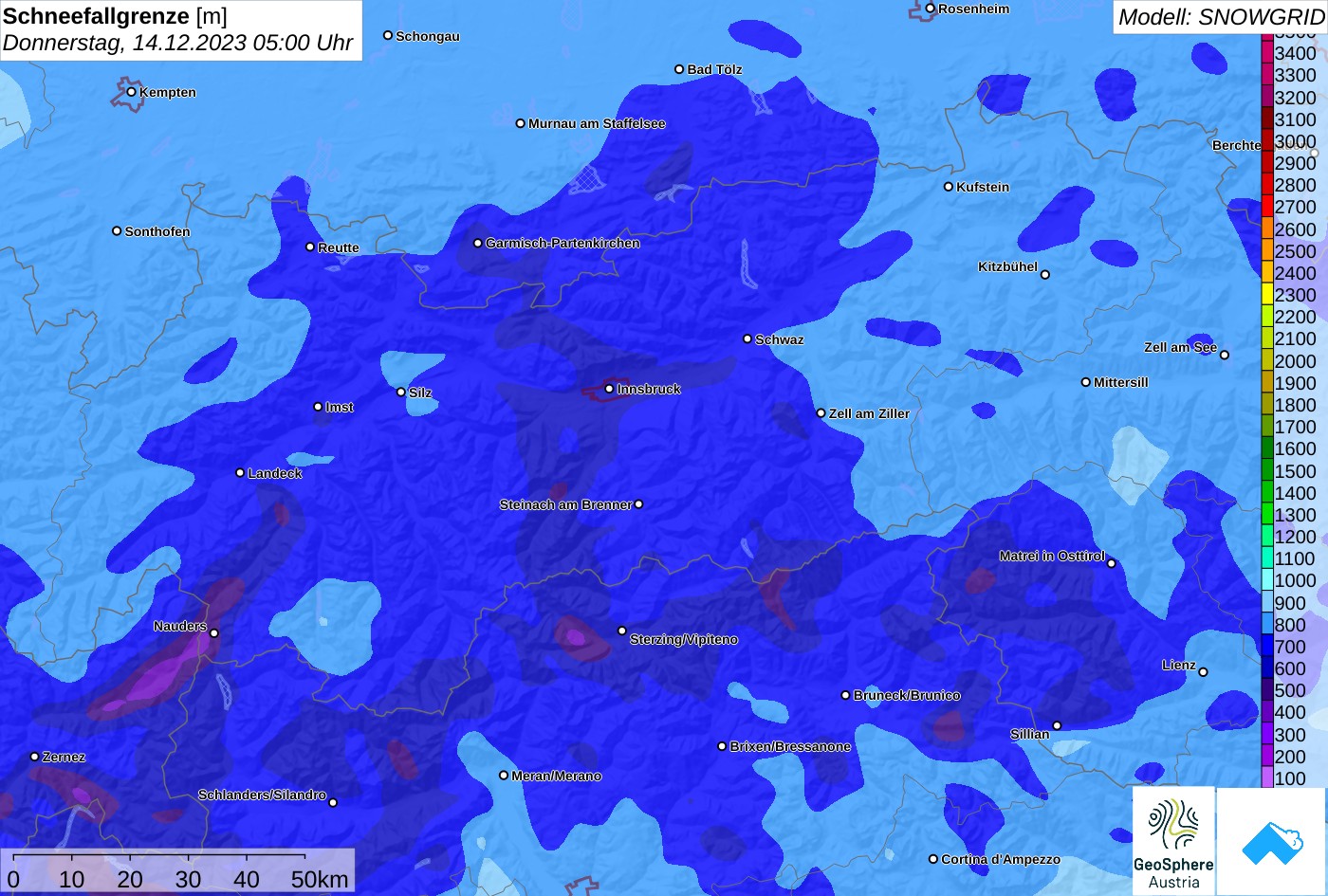Select the Sillian marker dot

pyautogui.click(x=1057, y=726)
